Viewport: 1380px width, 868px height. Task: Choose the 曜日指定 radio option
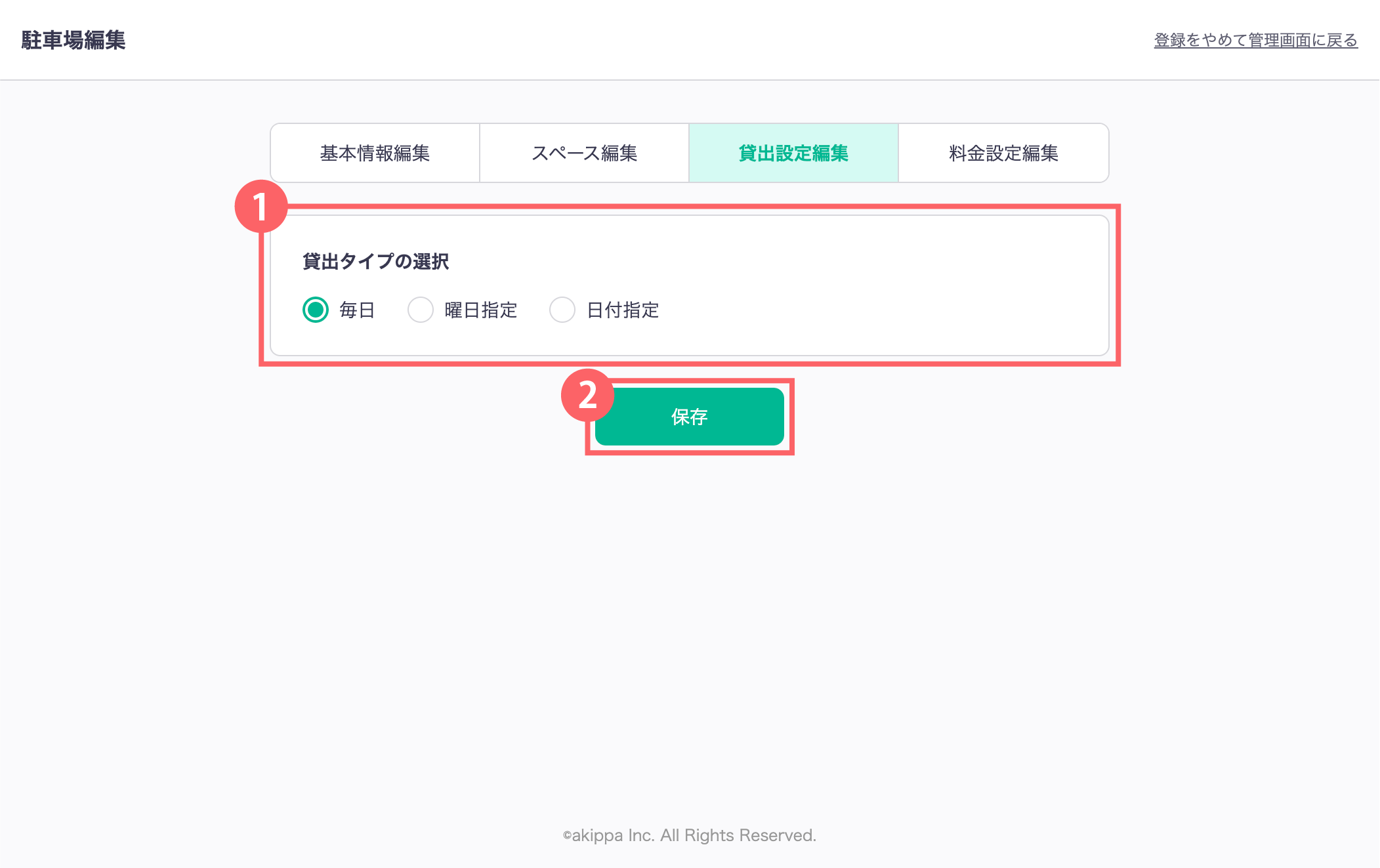click(x=421, y=310)
